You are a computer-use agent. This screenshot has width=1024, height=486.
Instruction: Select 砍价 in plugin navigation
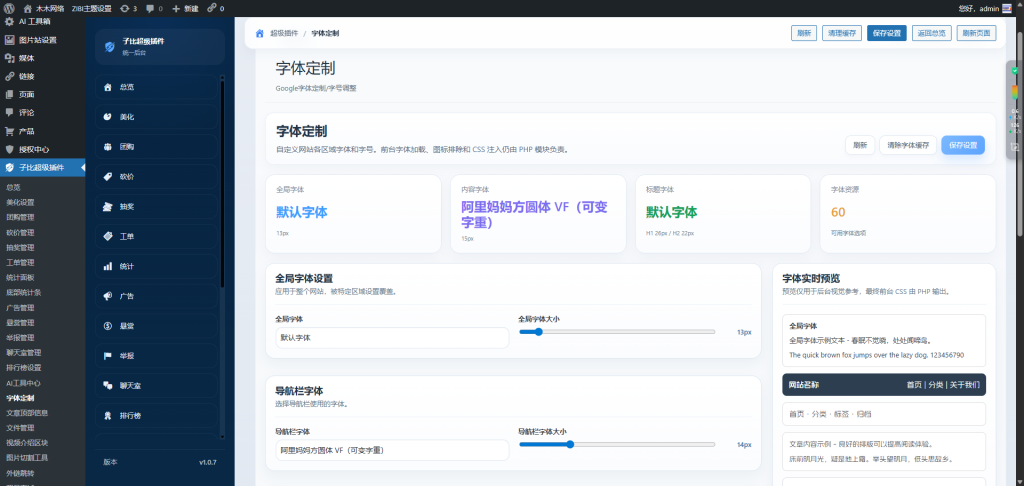156,176
